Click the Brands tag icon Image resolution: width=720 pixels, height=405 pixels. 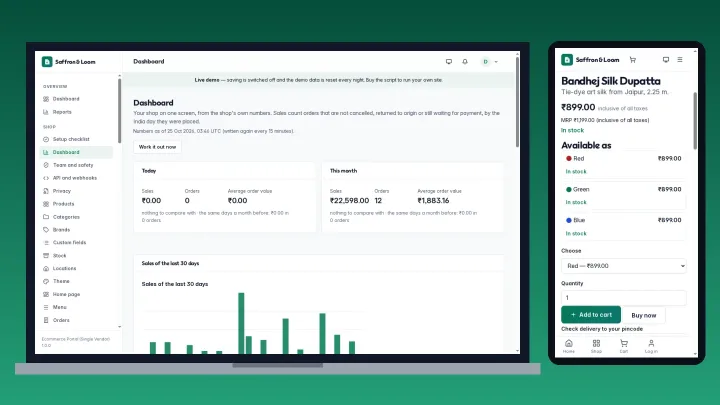(x=46, y=230)
